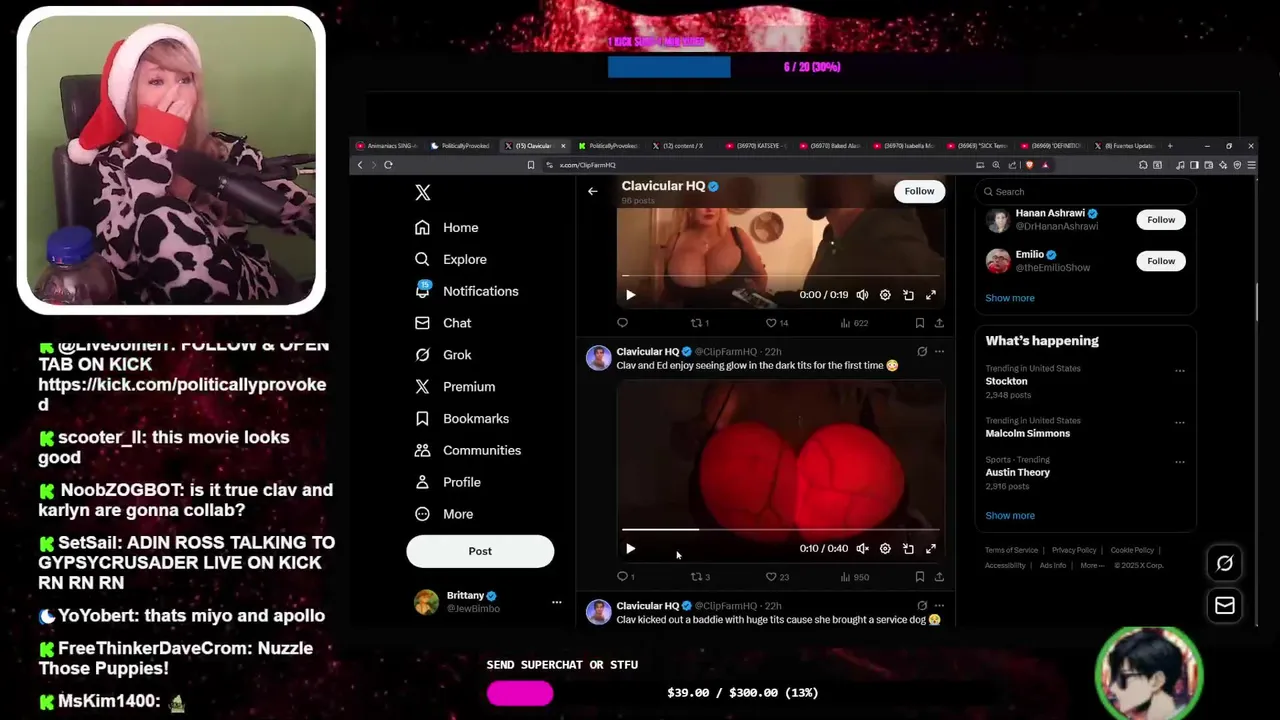This screenshot has width=1280, height=720.
Task: Bookmark the post with 950 views
Action: point(919,577)
